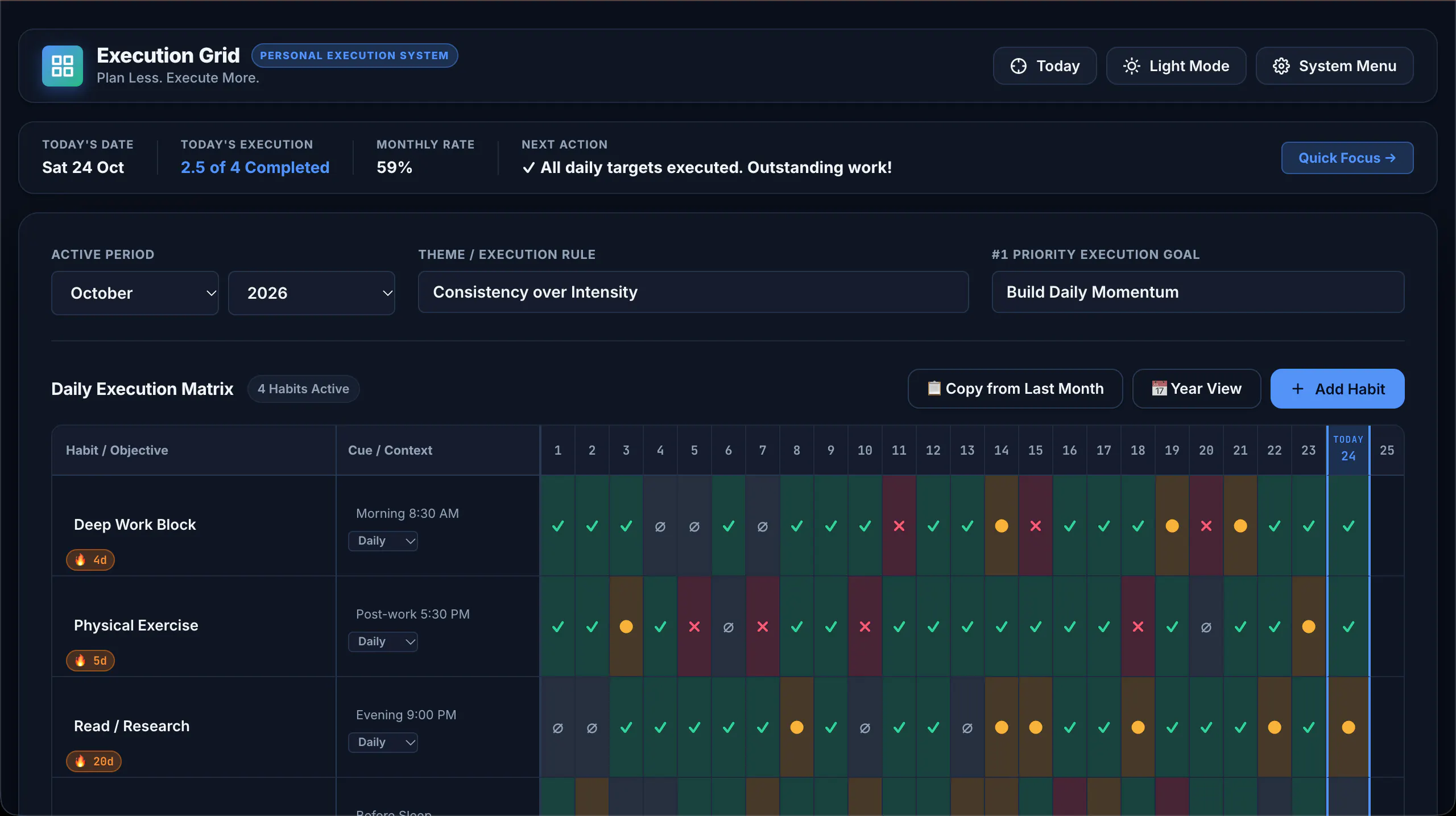
Task: Click the 4 Habits Active badge
Action: coord(303,389)
